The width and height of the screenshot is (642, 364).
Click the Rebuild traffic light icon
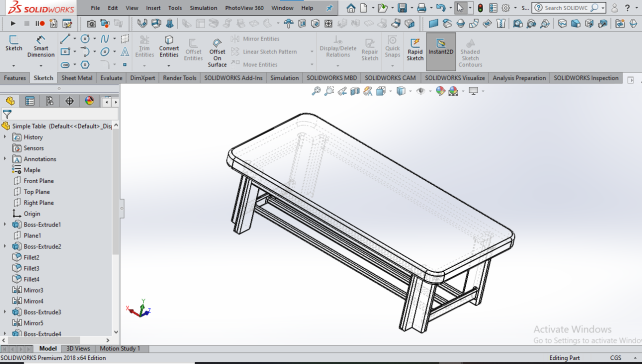[x=480, y=8]
